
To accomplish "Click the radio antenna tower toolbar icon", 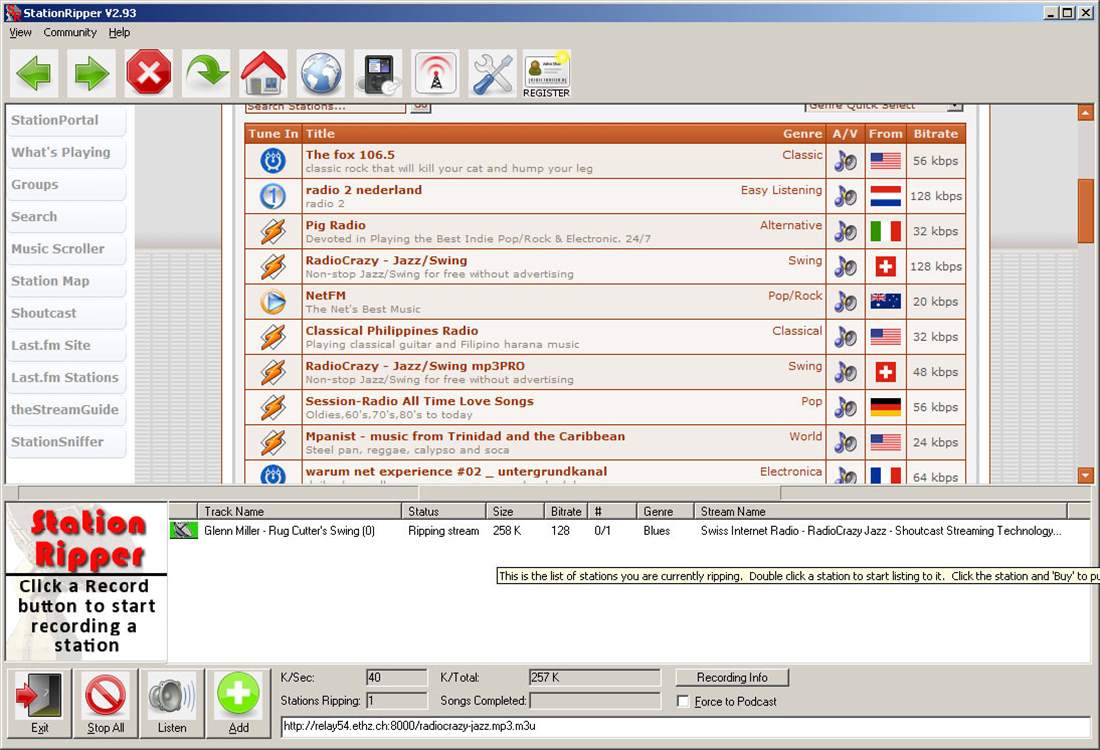I will tap(436, 73).
